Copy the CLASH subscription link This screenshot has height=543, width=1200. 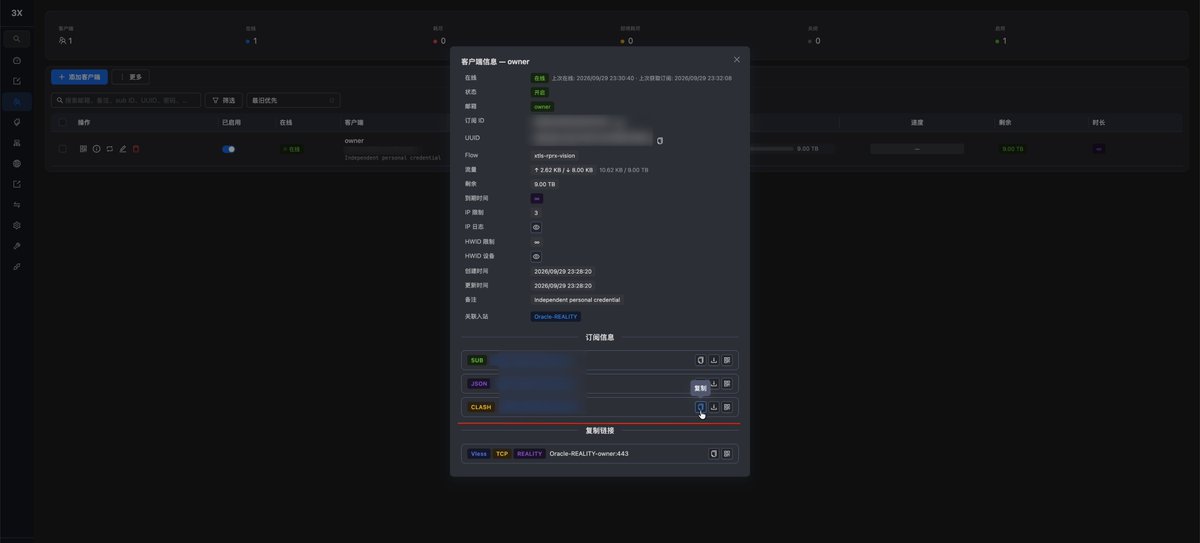click(x=701, y=407)
